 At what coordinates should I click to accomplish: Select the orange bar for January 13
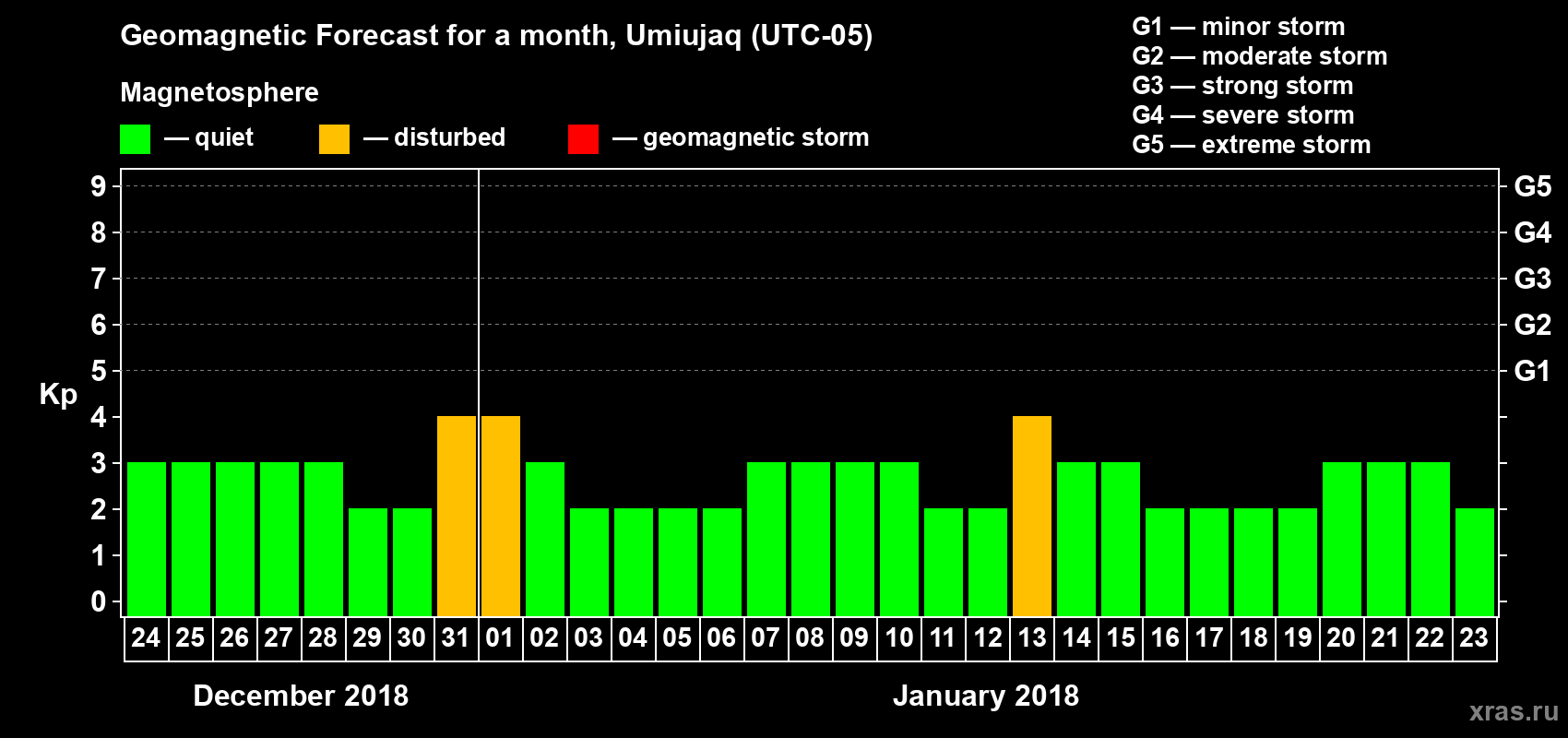pyautogui.click(x=1032, y=516)
